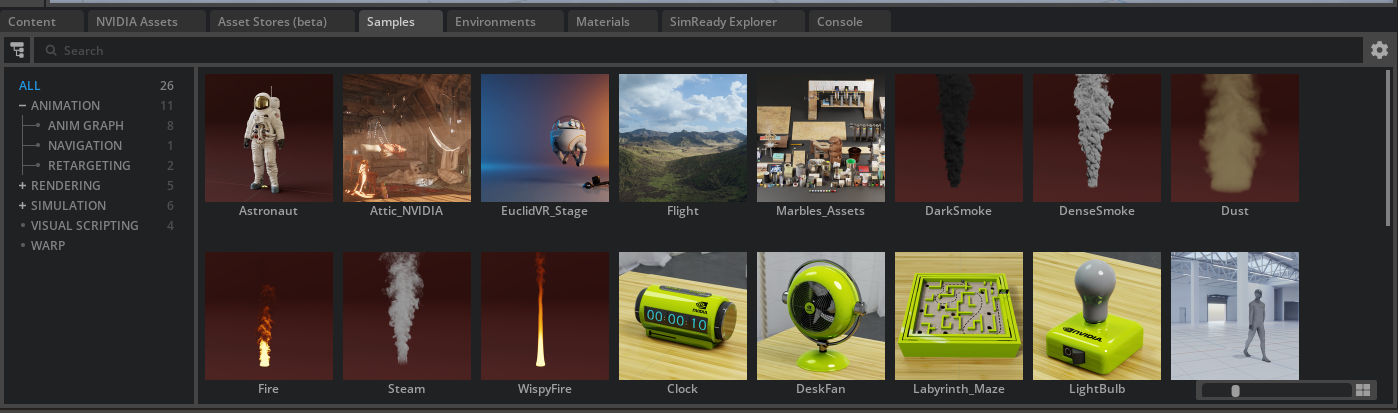Expand the RENDERING category
This screenshot has width=1398, height=413.
[x=22, y=186]
